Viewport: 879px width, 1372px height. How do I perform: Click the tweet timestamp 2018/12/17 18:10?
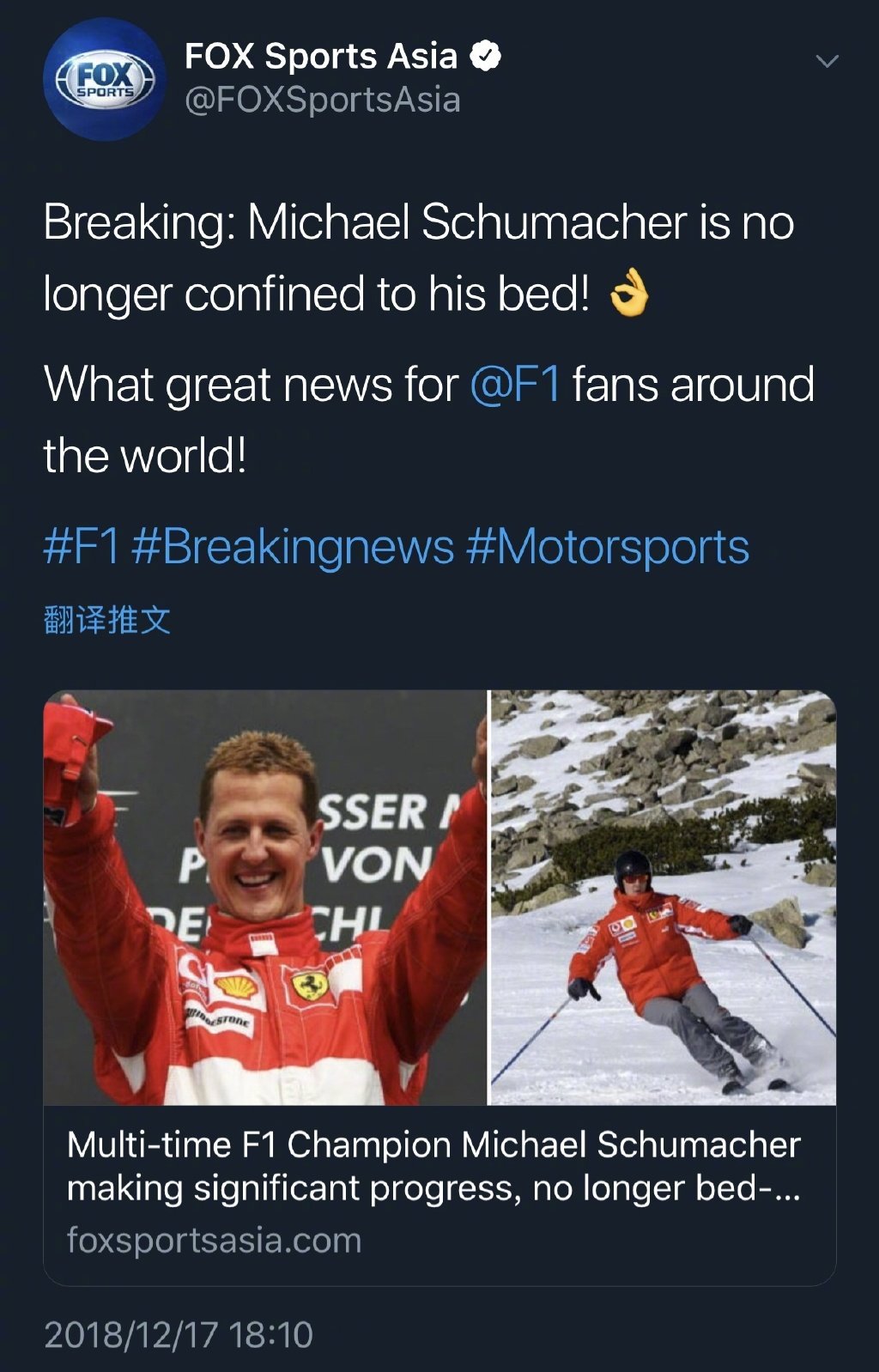coord(179,1335)
